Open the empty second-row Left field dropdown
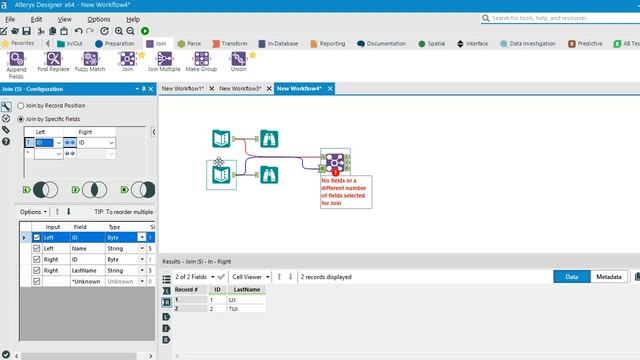 (x=58, y=154)
